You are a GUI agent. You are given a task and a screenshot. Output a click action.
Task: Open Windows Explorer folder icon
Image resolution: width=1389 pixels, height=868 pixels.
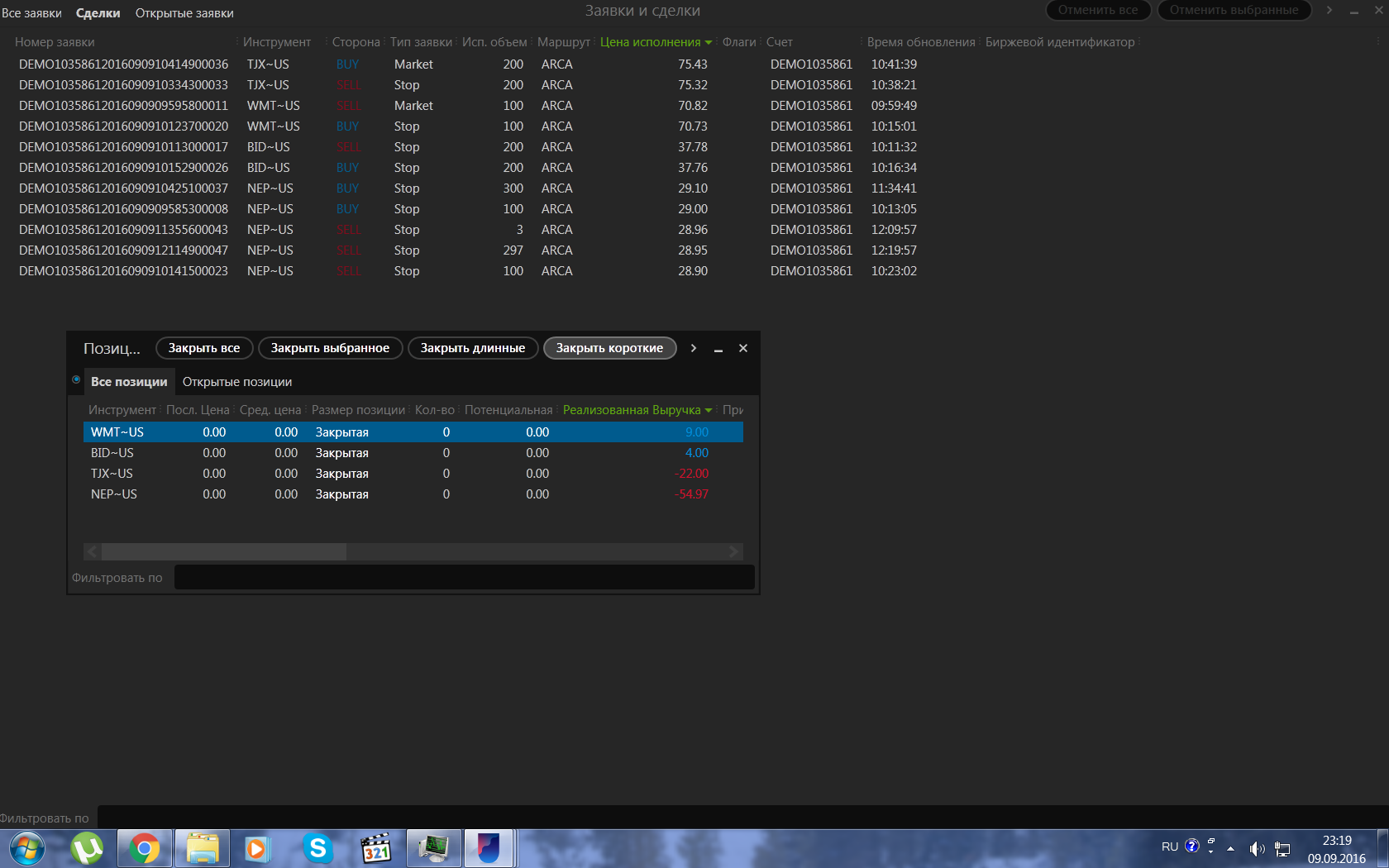(x=203, y=849)
